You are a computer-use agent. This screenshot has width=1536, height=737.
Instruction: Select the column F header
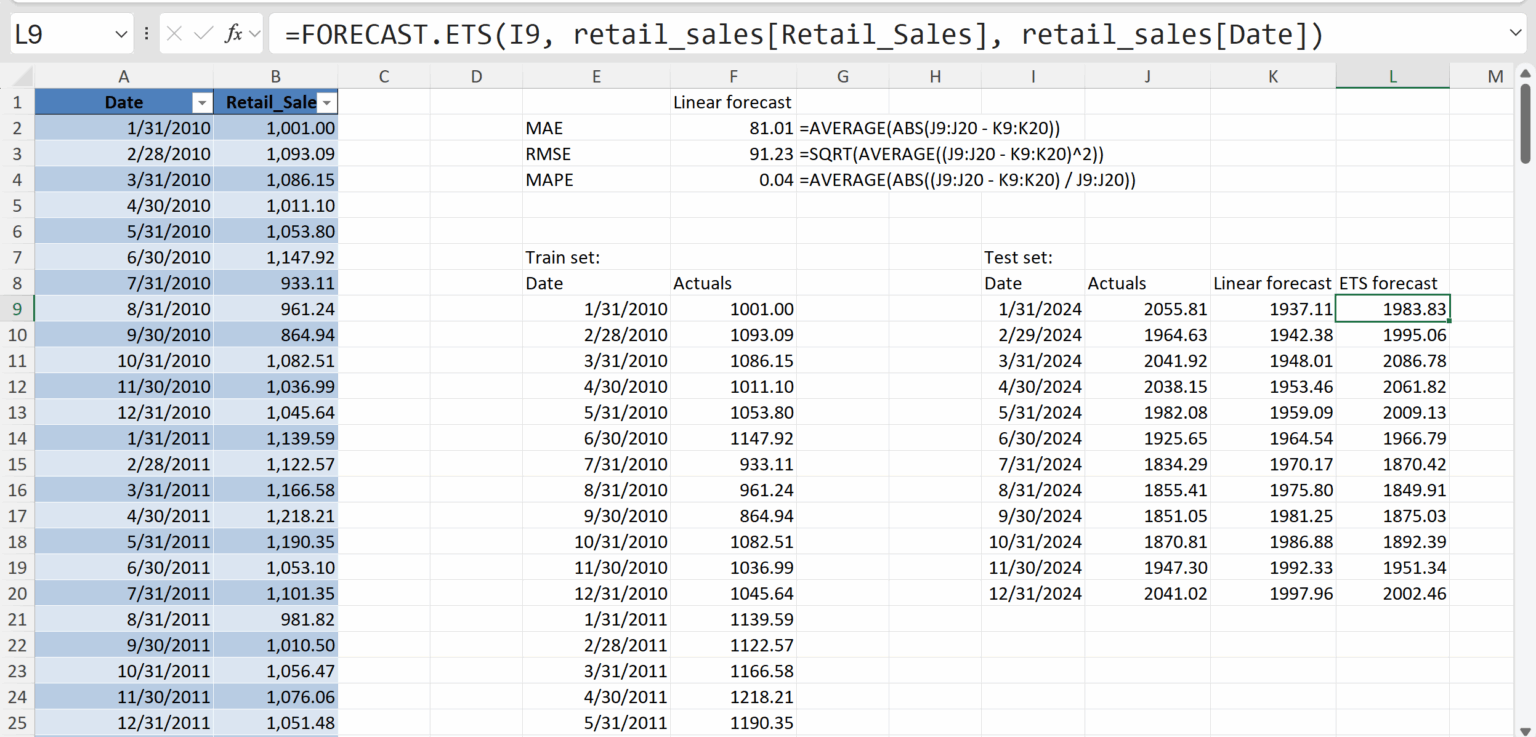733,77
